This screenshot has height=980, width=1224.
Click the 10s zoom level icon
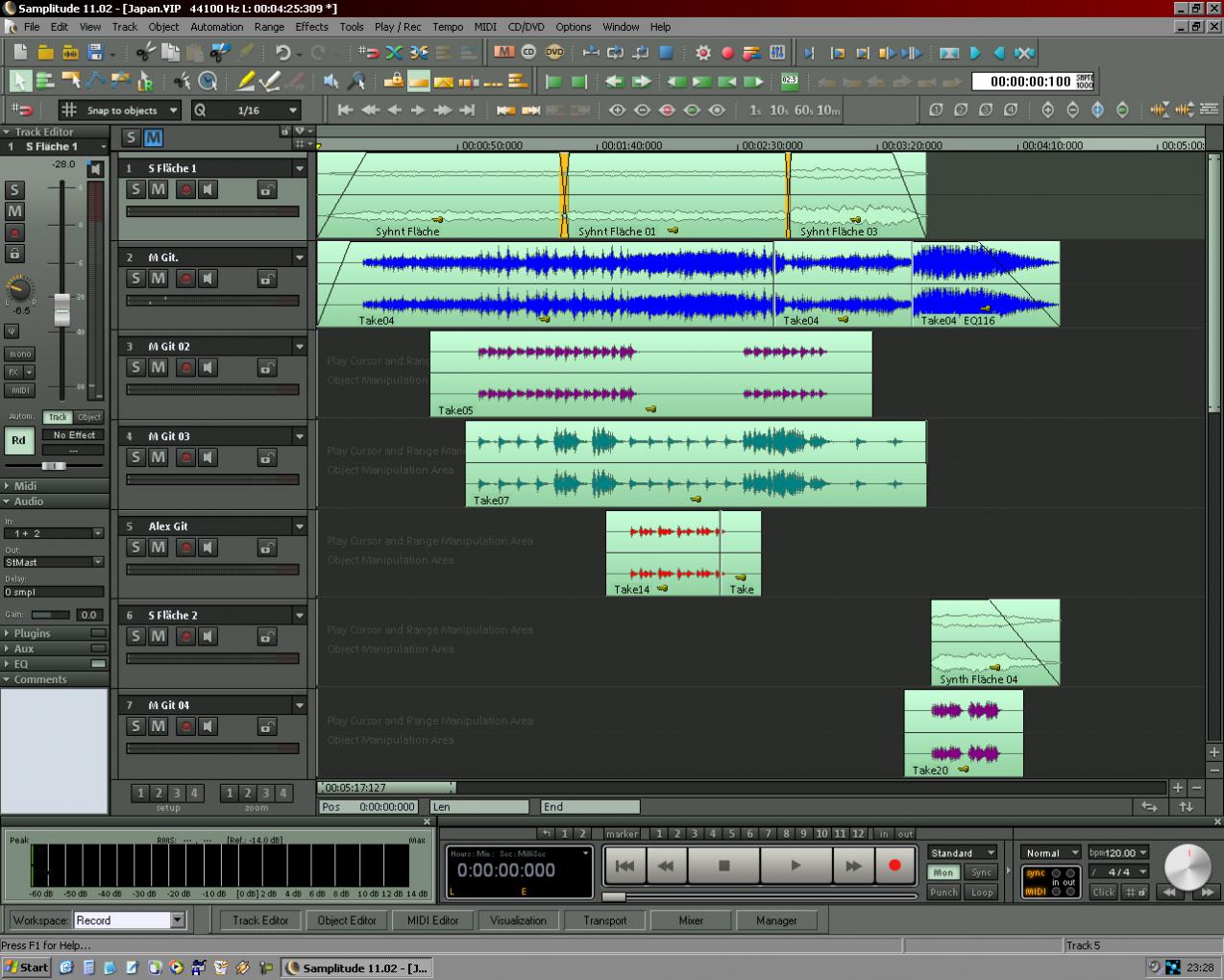pyautogui.click(x=778, y=110)
